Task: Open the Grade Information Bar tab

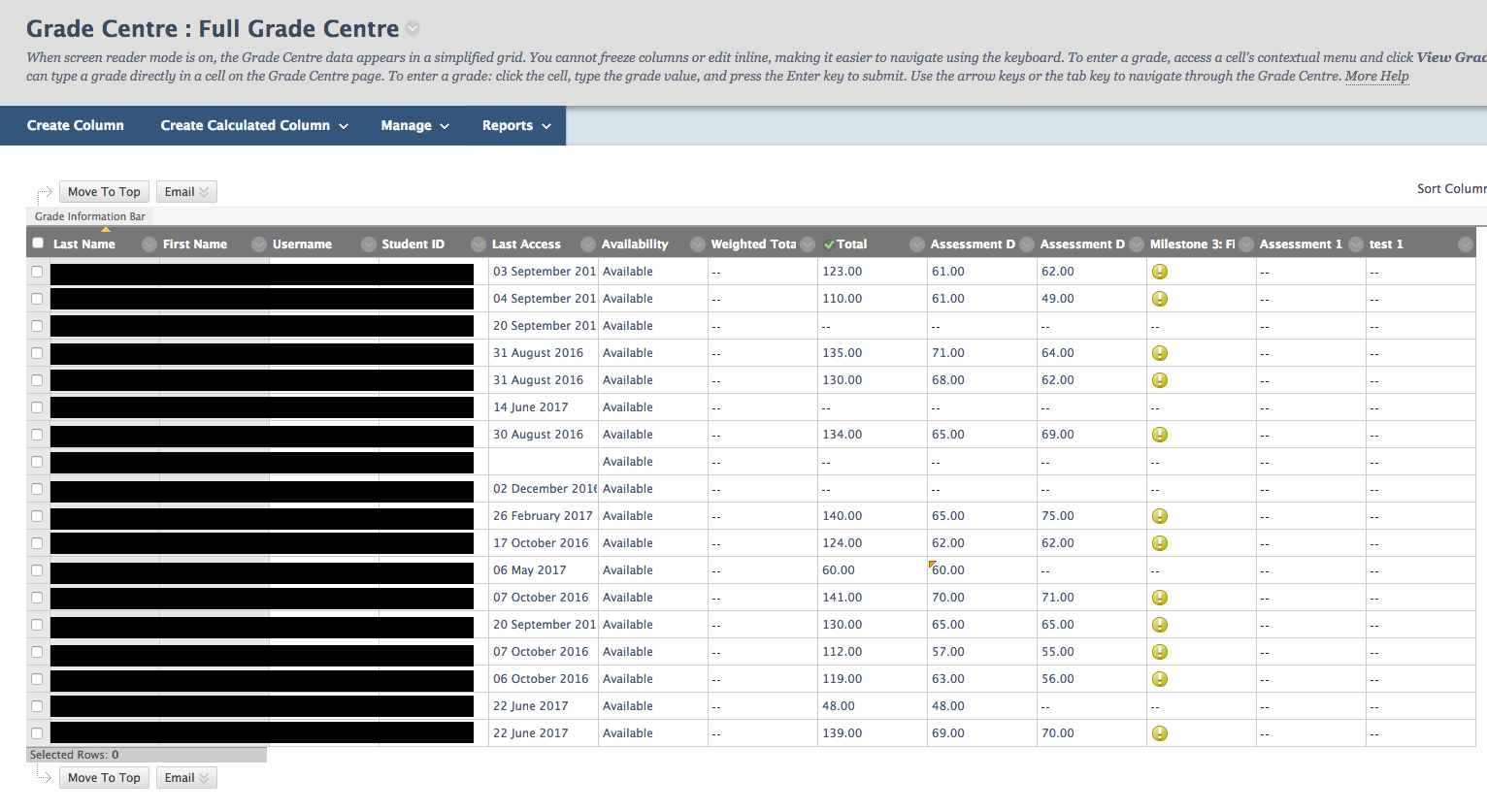Action: coord(90,216)
